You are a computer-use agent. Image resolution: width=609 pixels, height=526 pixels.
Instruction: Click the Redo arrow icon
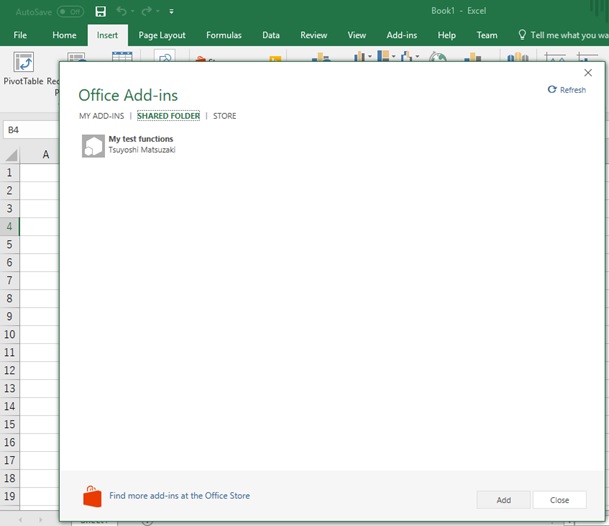pos(146,11)
